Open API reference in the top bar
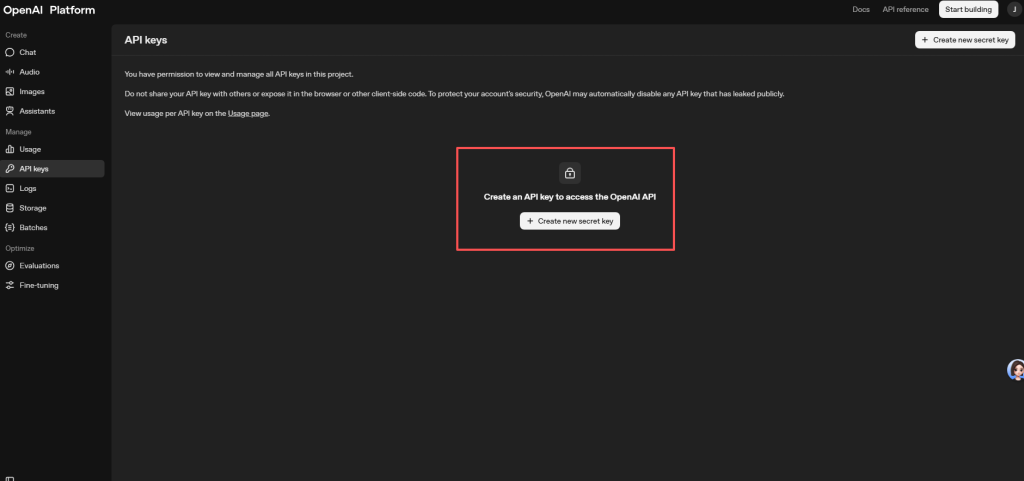 click(905, 9)
